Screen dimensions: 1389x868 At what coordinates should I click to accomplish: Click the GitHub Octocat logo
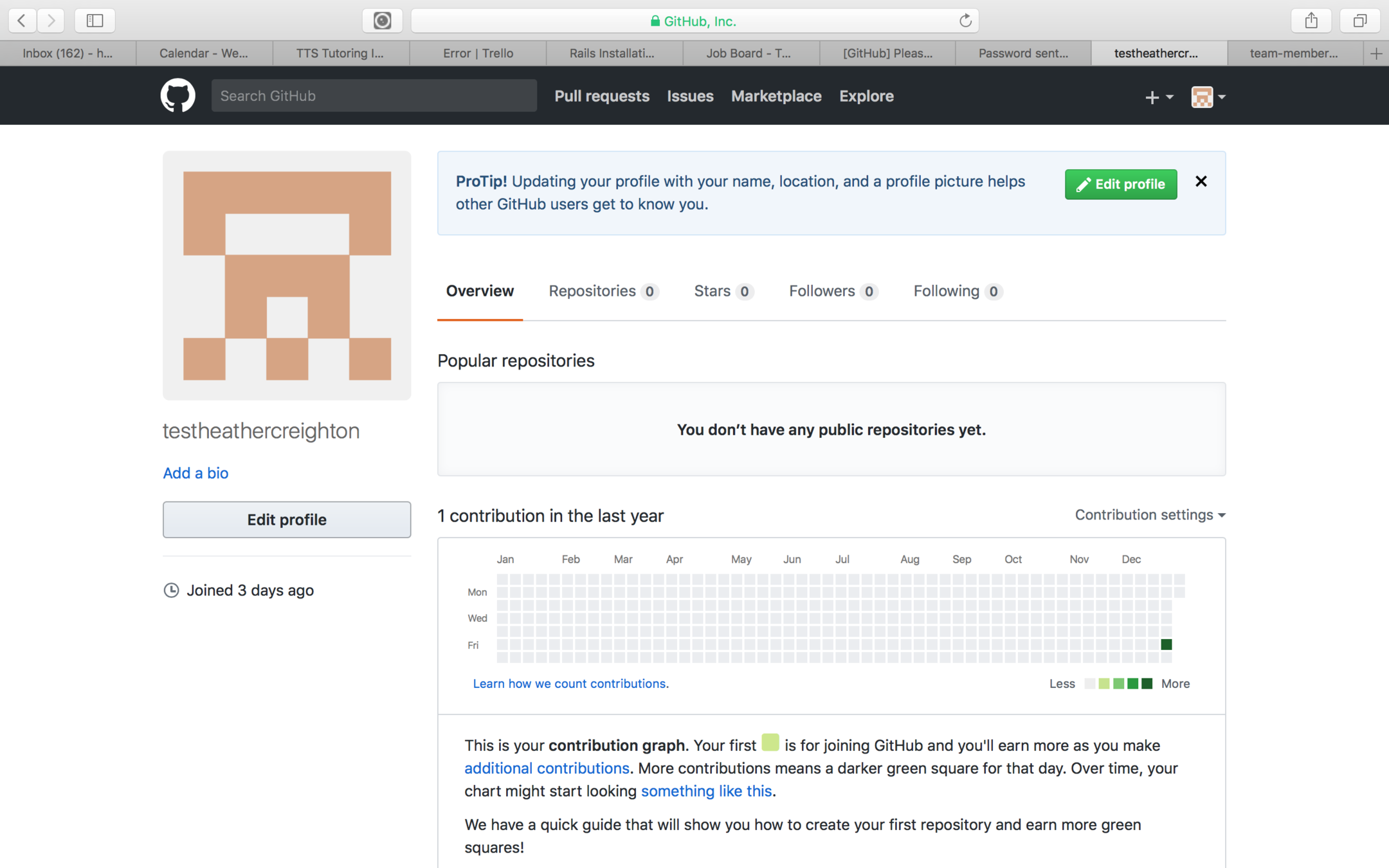(177, 96)
